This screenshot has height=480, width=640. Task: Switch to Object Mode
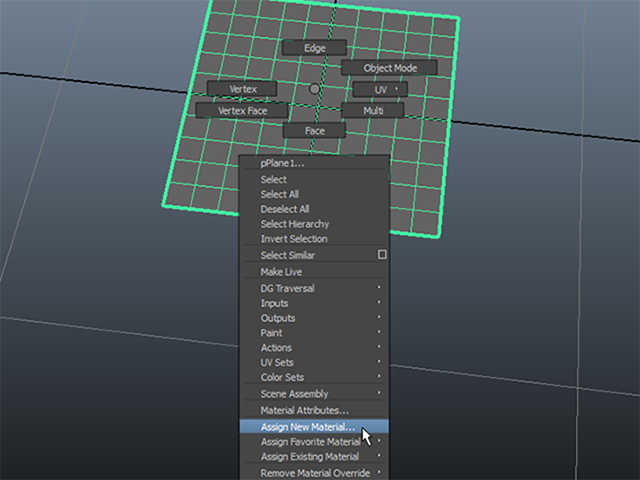[389, 68]
